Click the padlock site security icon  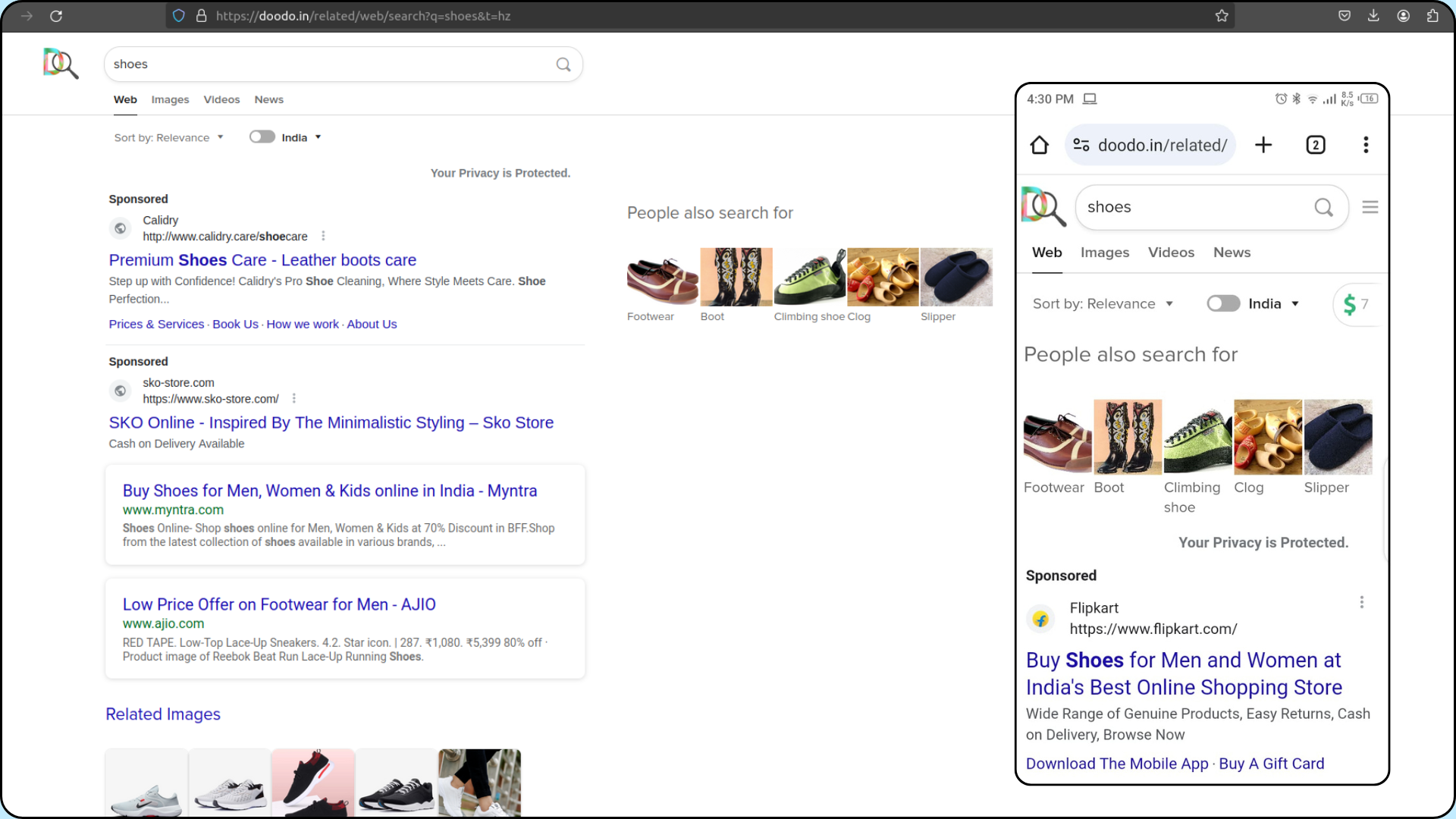click(202, 16)
